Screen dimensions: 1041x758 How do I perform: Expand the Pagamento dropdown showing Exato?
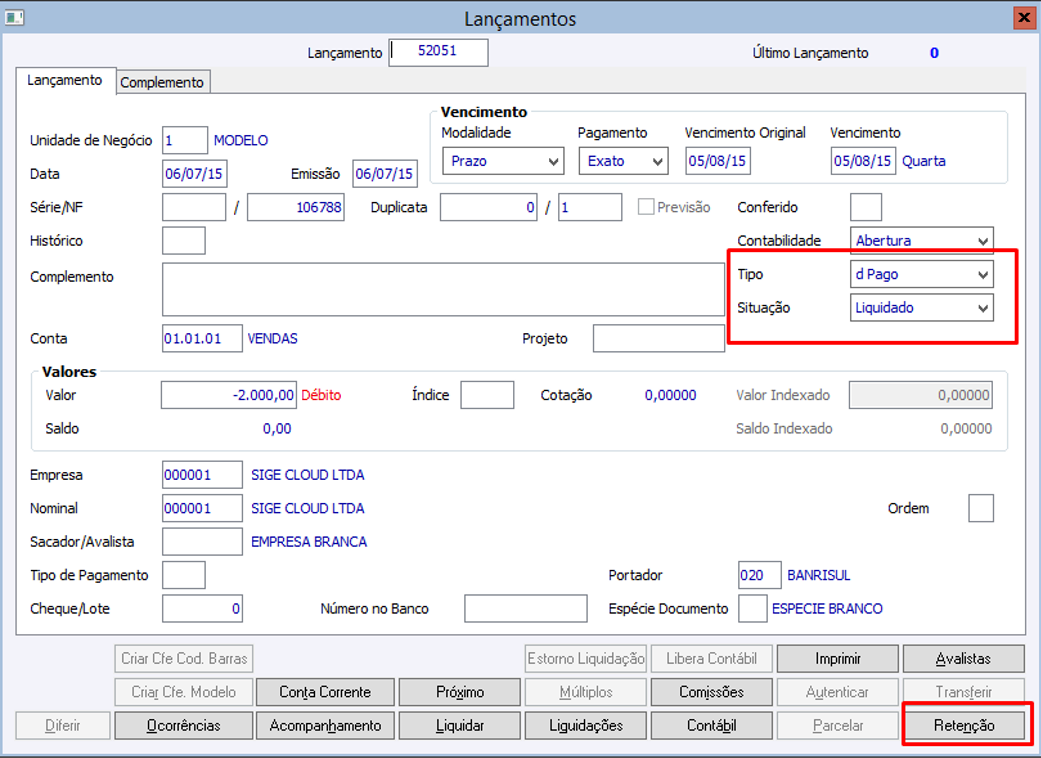(623, 161)
